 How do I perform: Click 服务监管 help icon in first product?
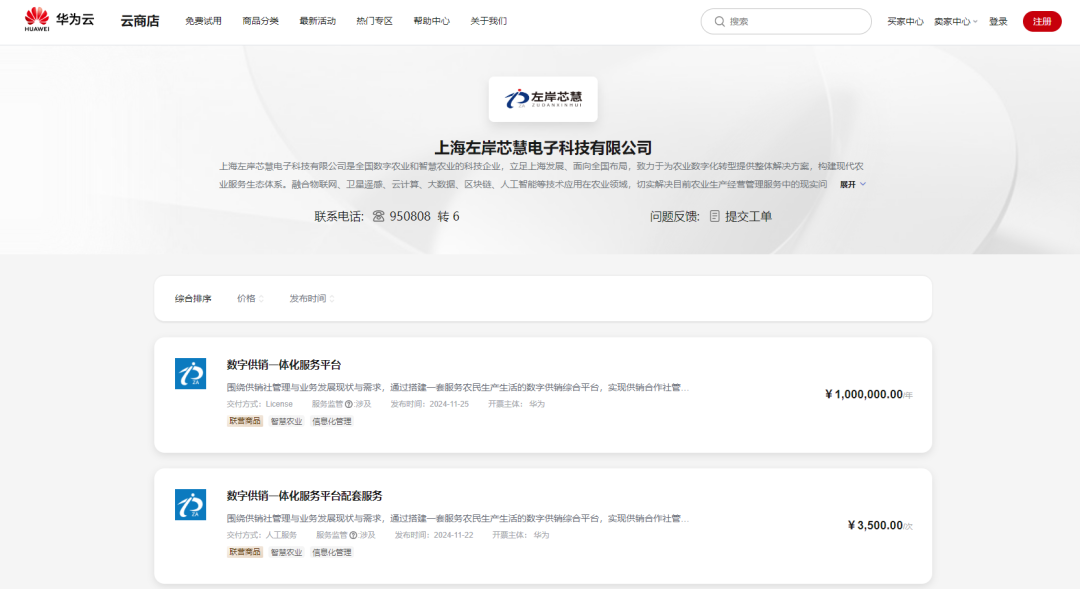click(349, 404)
